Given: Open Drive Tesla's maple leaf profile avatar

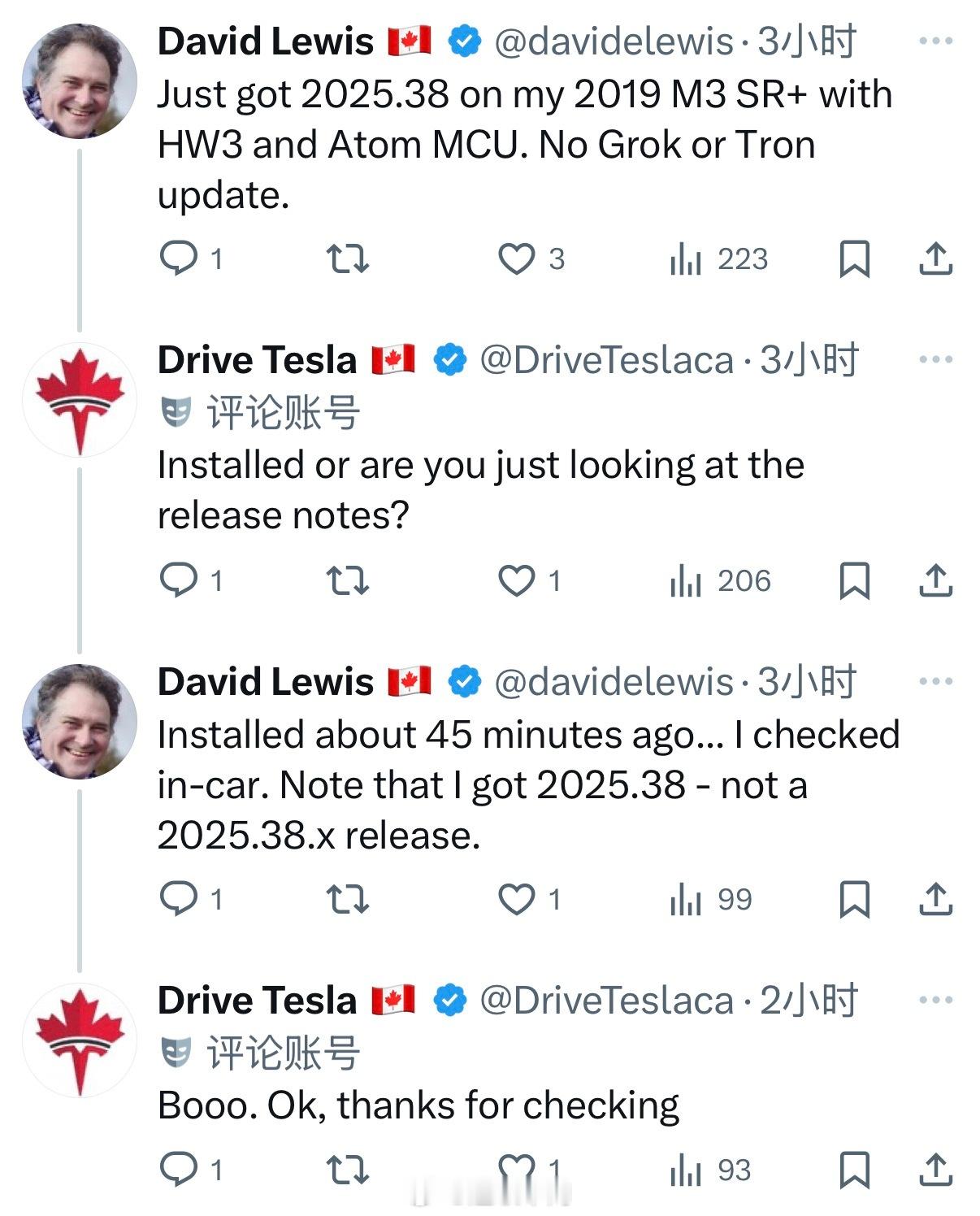Looking at the screenshot, I should click(x=80, y=400).
